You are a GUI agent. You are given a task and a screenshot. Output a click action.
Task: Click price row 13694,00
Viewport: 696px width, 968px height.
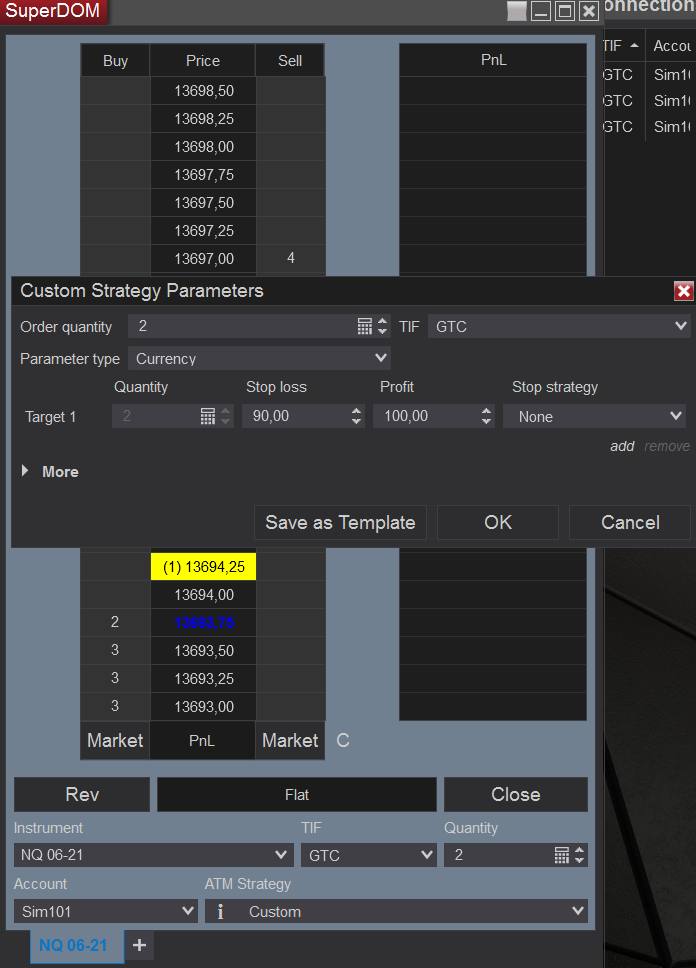point(204,595)
